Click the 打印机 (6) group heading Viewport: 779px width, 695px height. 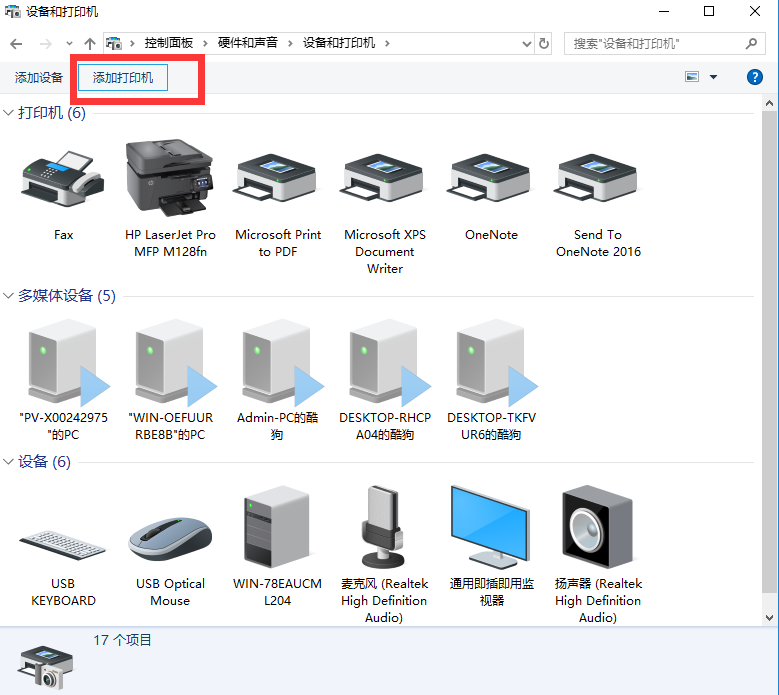point(52,113)
